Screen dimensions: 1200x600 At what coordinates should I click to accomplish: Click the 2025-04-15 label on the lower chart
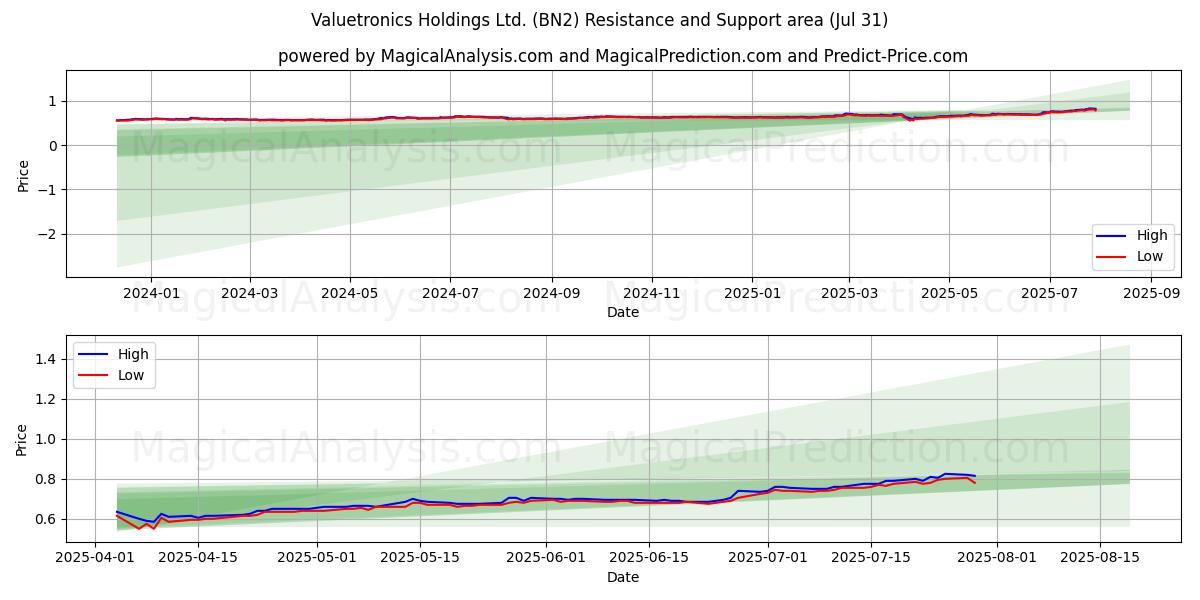(196, 560)
